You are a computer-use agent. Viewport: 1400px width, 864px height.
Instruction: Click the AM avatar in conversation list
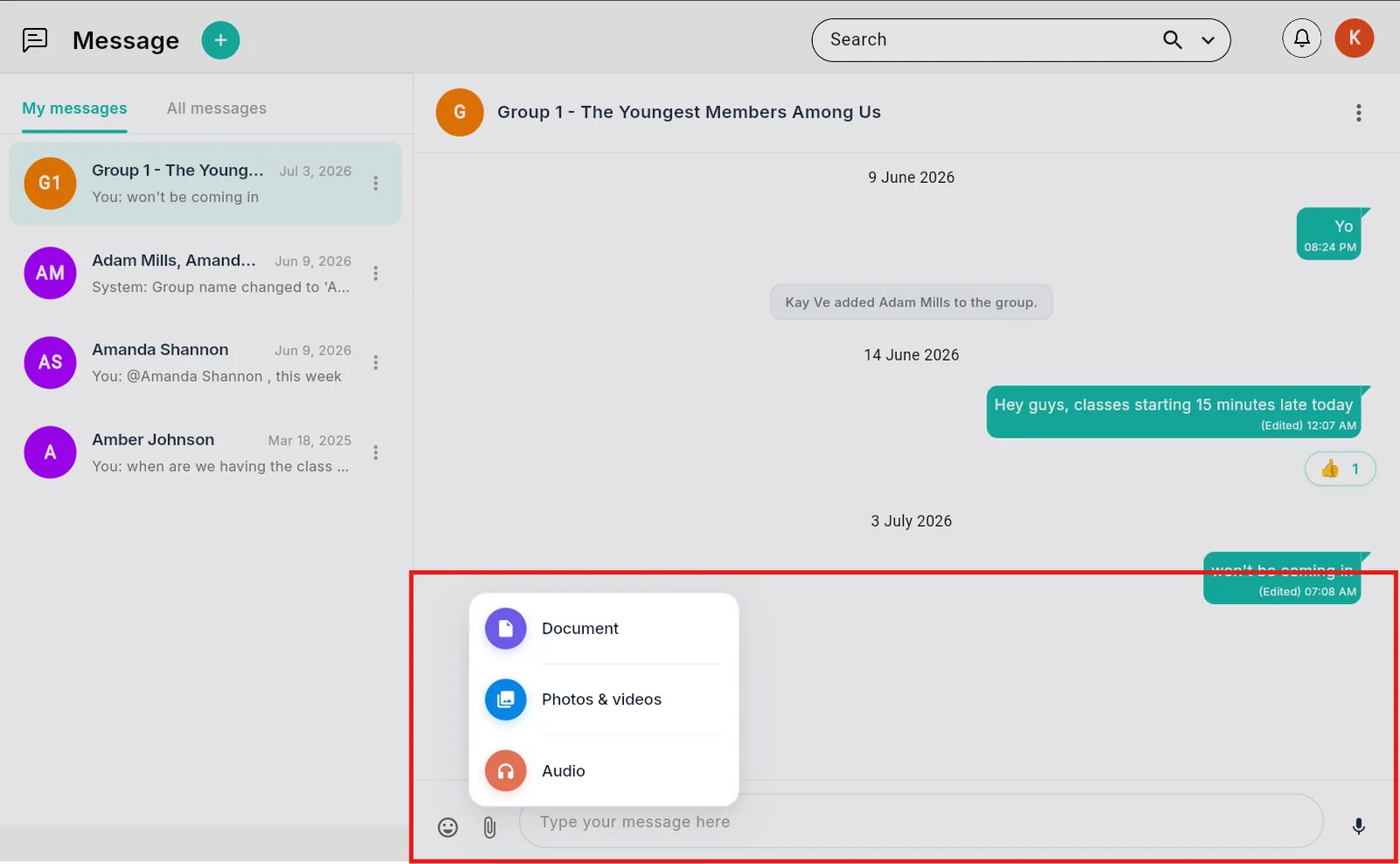pyautogui.click(x=50, y=273)
